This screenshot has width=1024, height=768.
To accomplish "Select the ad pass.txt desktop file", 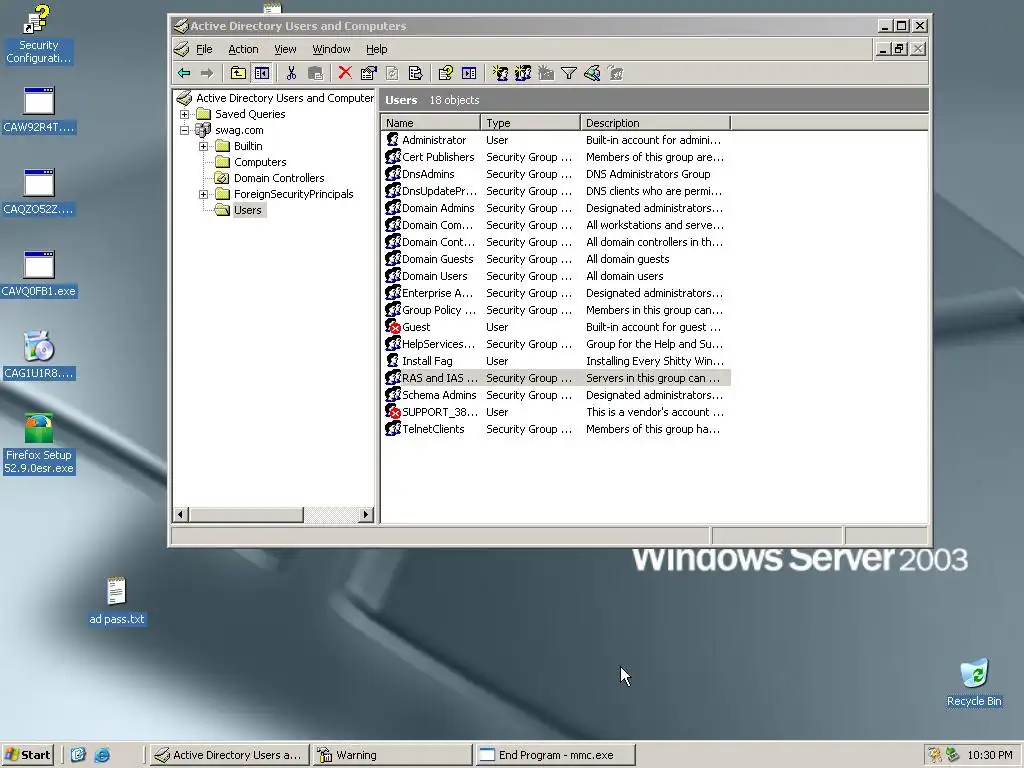I will click(117, 601).
